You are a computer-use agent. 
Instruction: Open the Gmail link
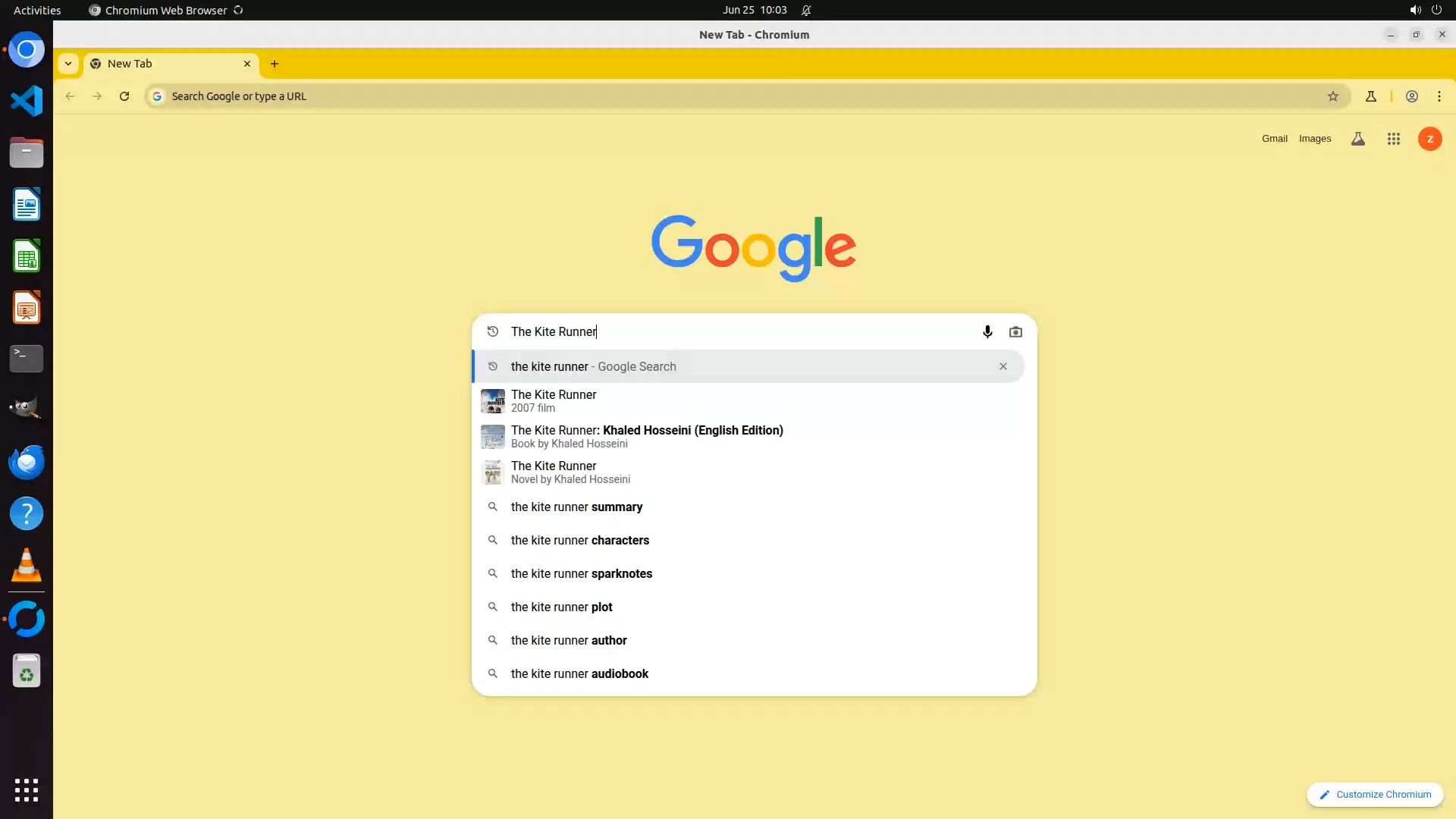point(1274,139)
